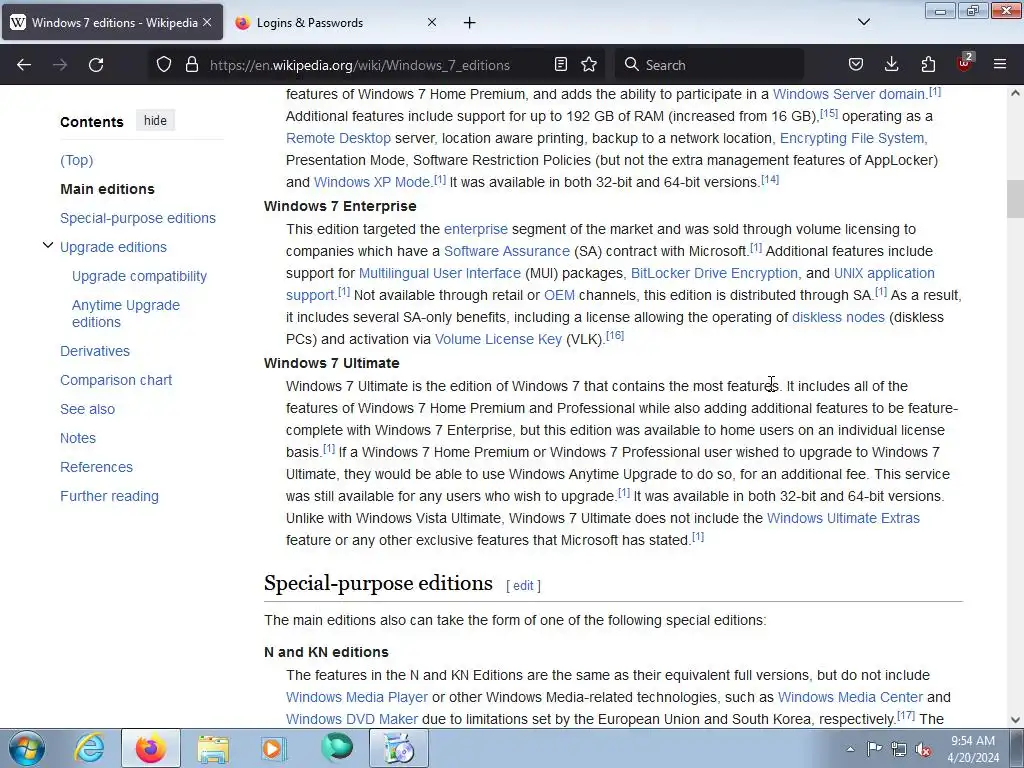Jump to References section
This screenshot has height=768, width=1024.
(x=96, y=467)
